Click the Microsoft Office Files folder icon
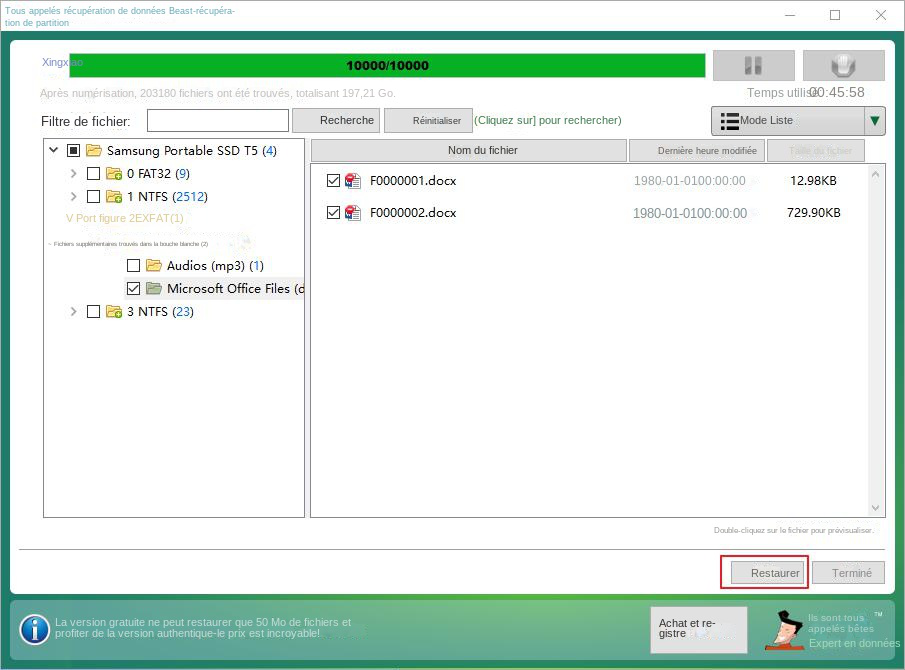Viewport: 905px width, 670px height. [153, 288]
